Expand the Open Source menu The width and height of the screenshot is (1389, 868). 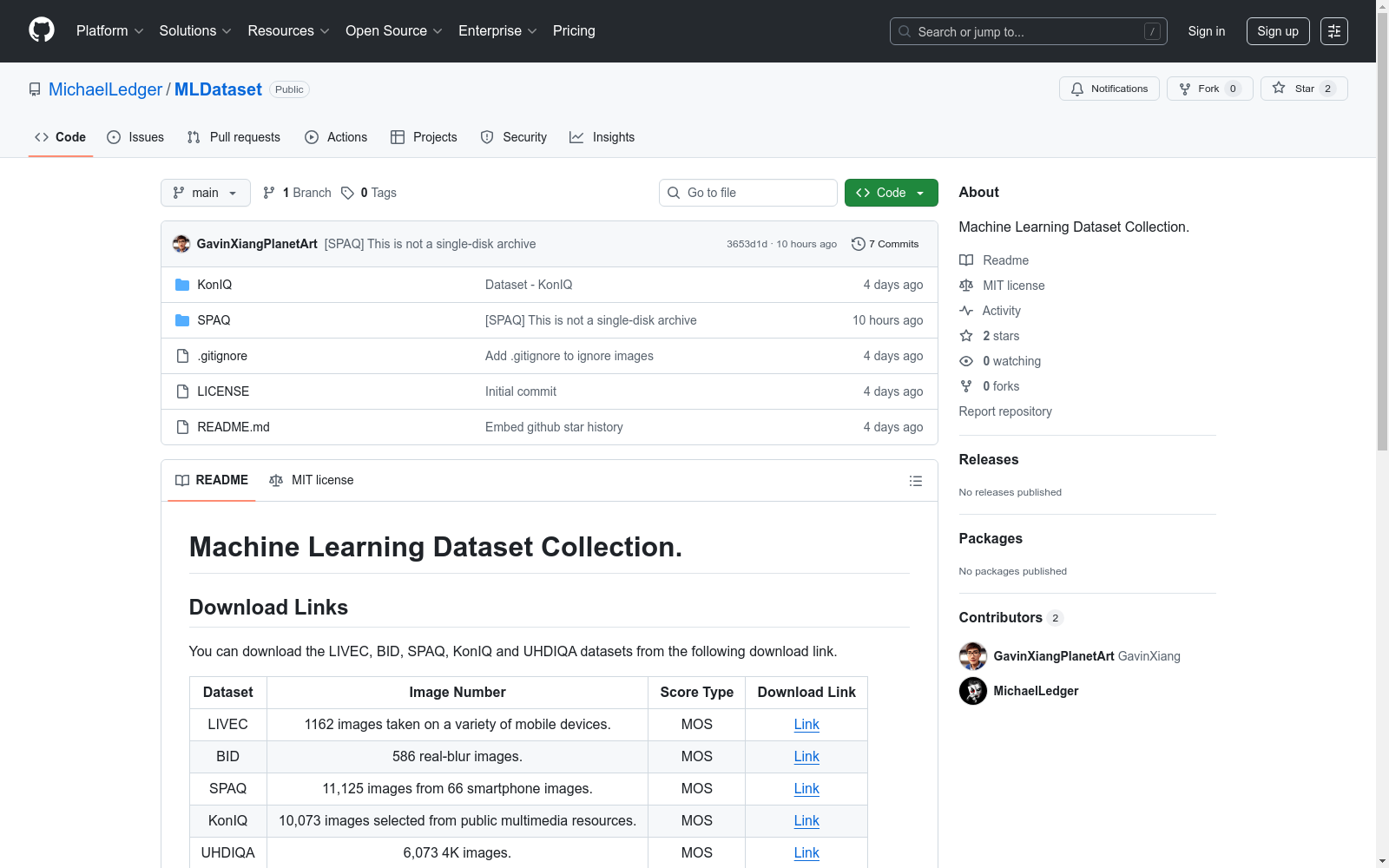coord(394,31)
